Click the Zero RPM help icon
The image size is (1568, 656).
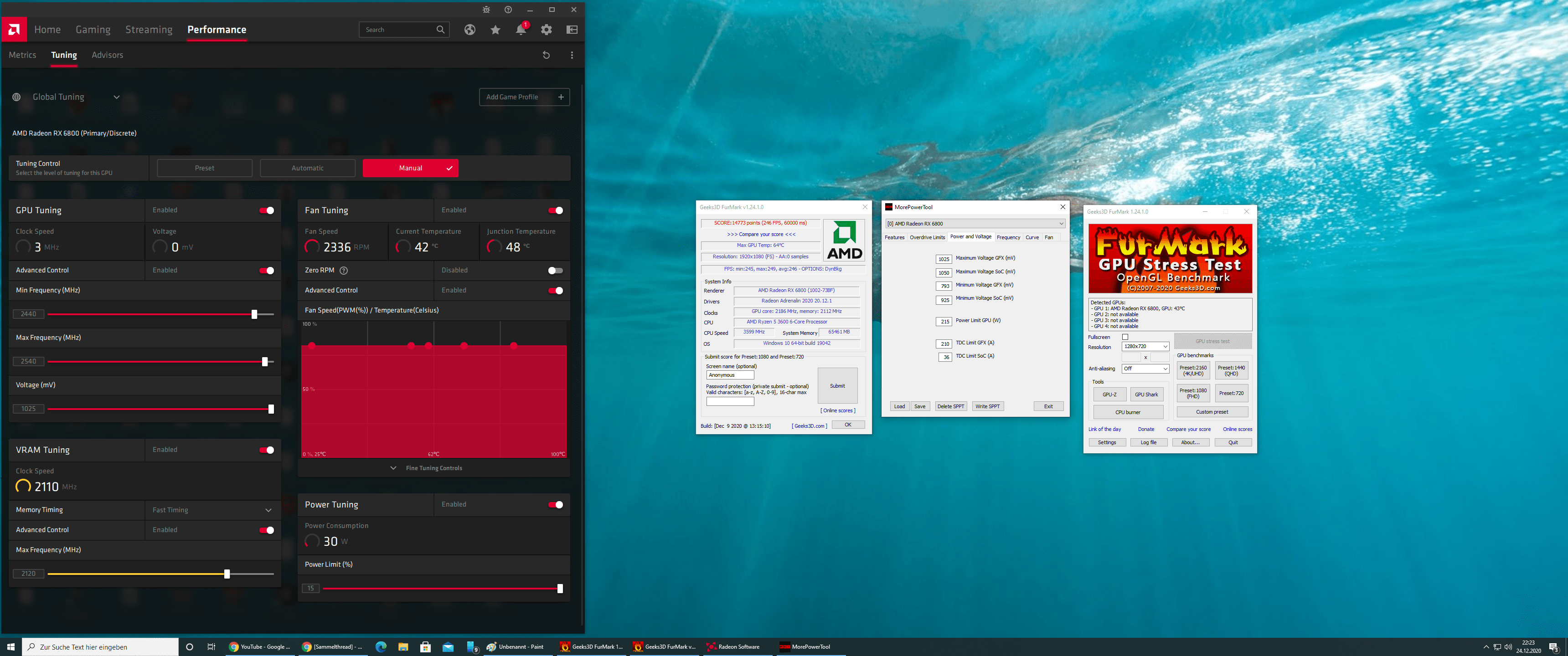click(x=343, y=270)
